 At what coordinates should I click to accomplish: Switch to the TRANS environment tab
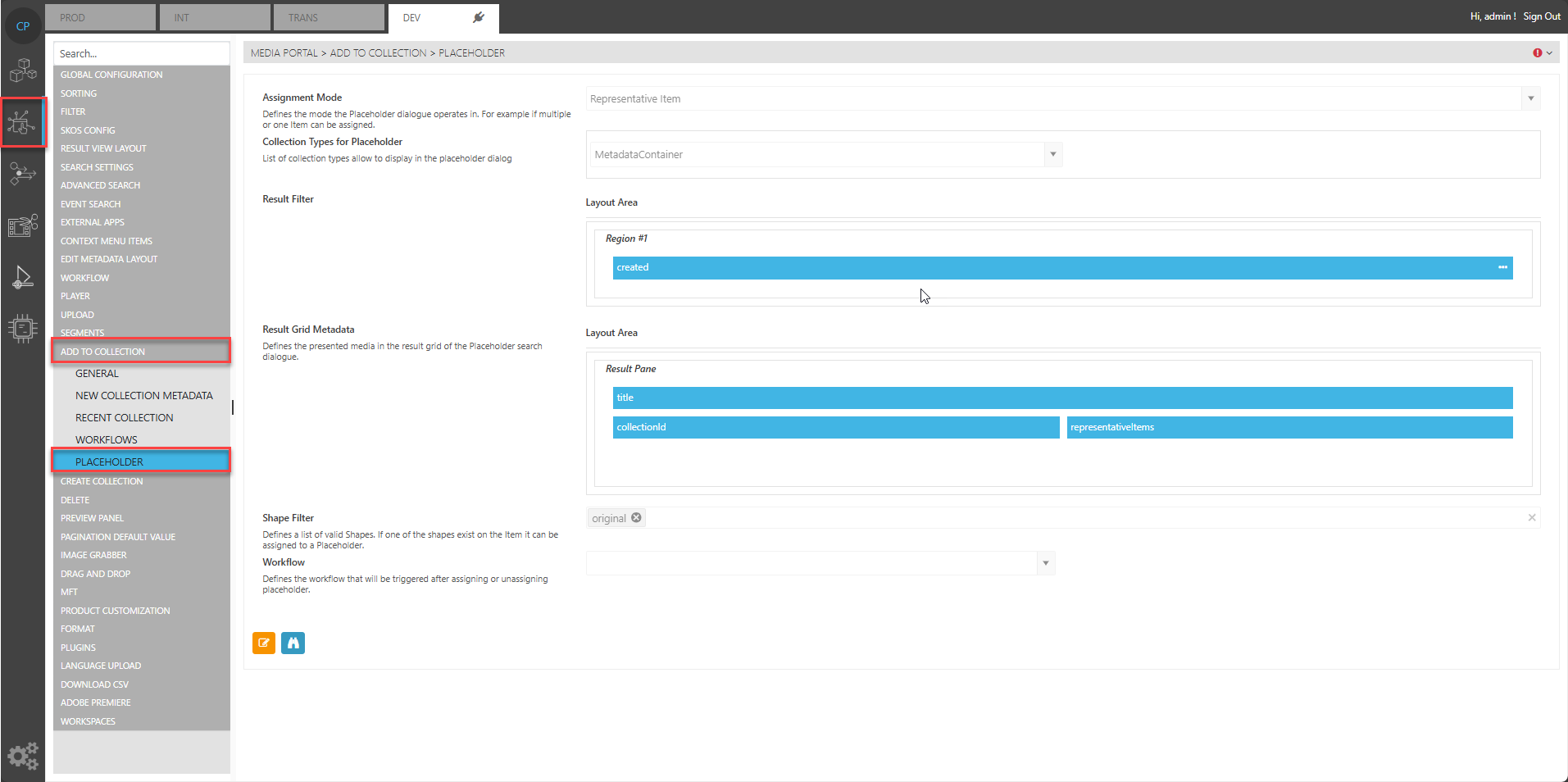click(328, 17)
